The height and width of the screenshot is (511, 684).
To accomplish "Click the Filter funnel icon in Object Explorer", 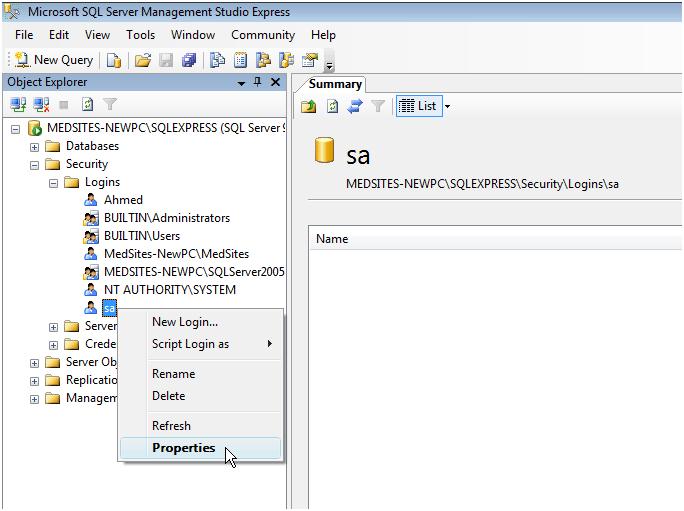I will coord(110,104).
